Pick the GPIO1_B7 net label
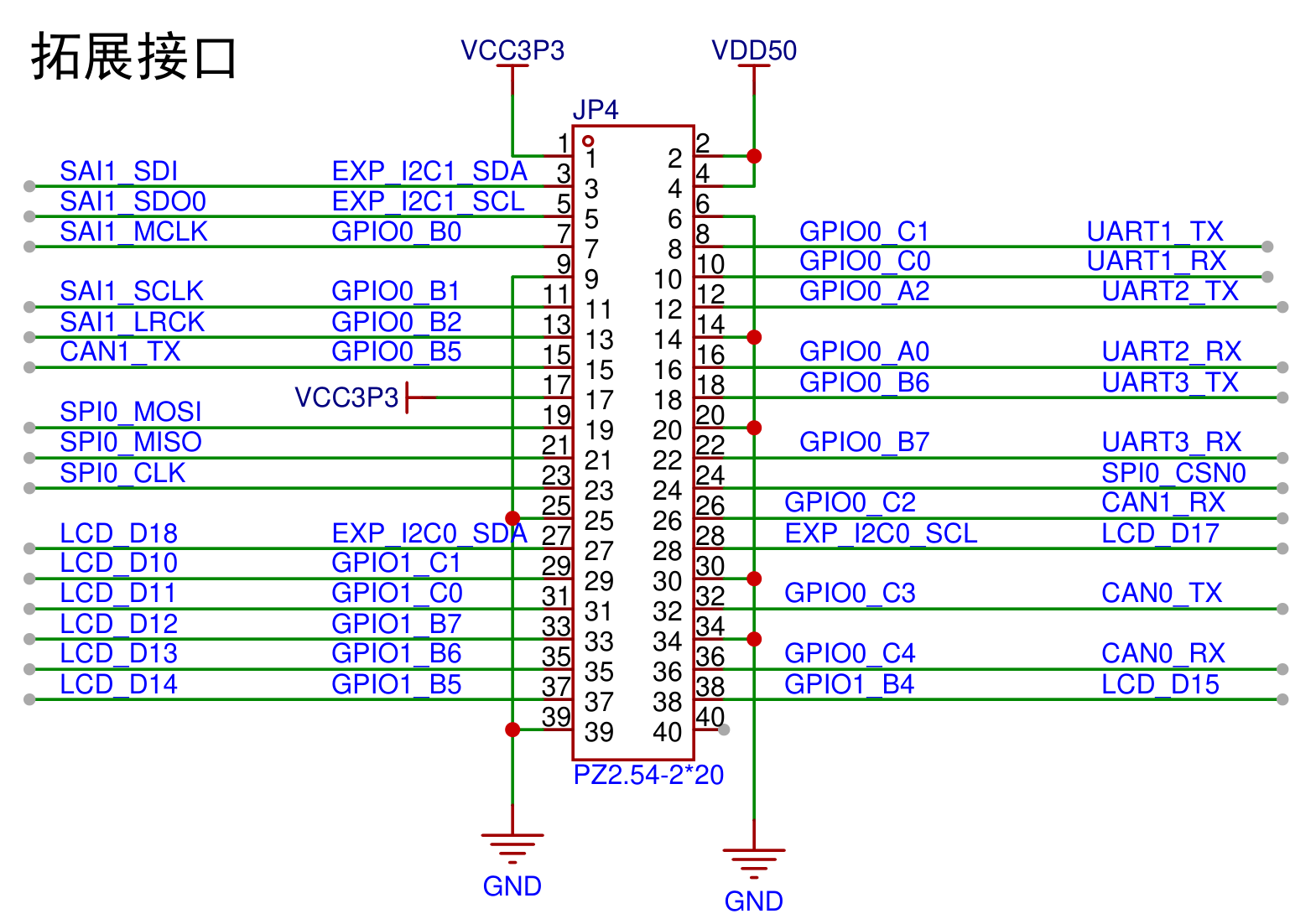 tap(397, 624)
